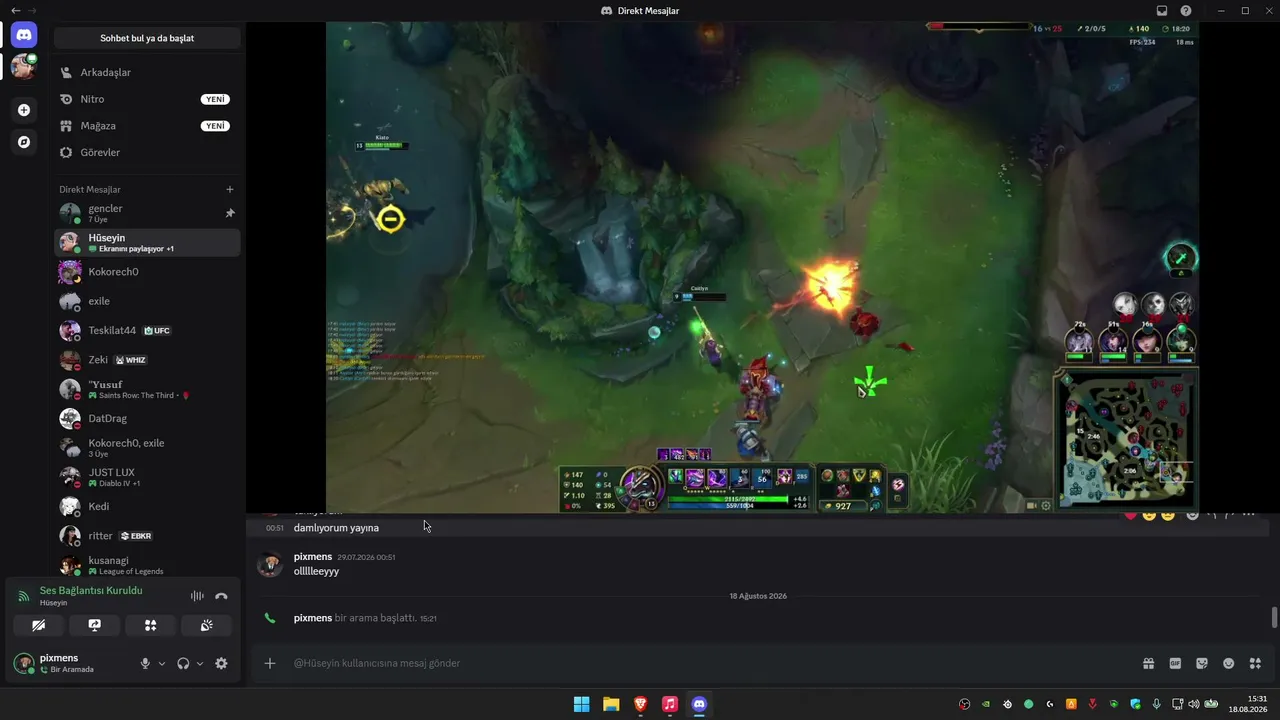
Task: Click the 'damlıyorum yayına' message text
Action: click(336, 528)
